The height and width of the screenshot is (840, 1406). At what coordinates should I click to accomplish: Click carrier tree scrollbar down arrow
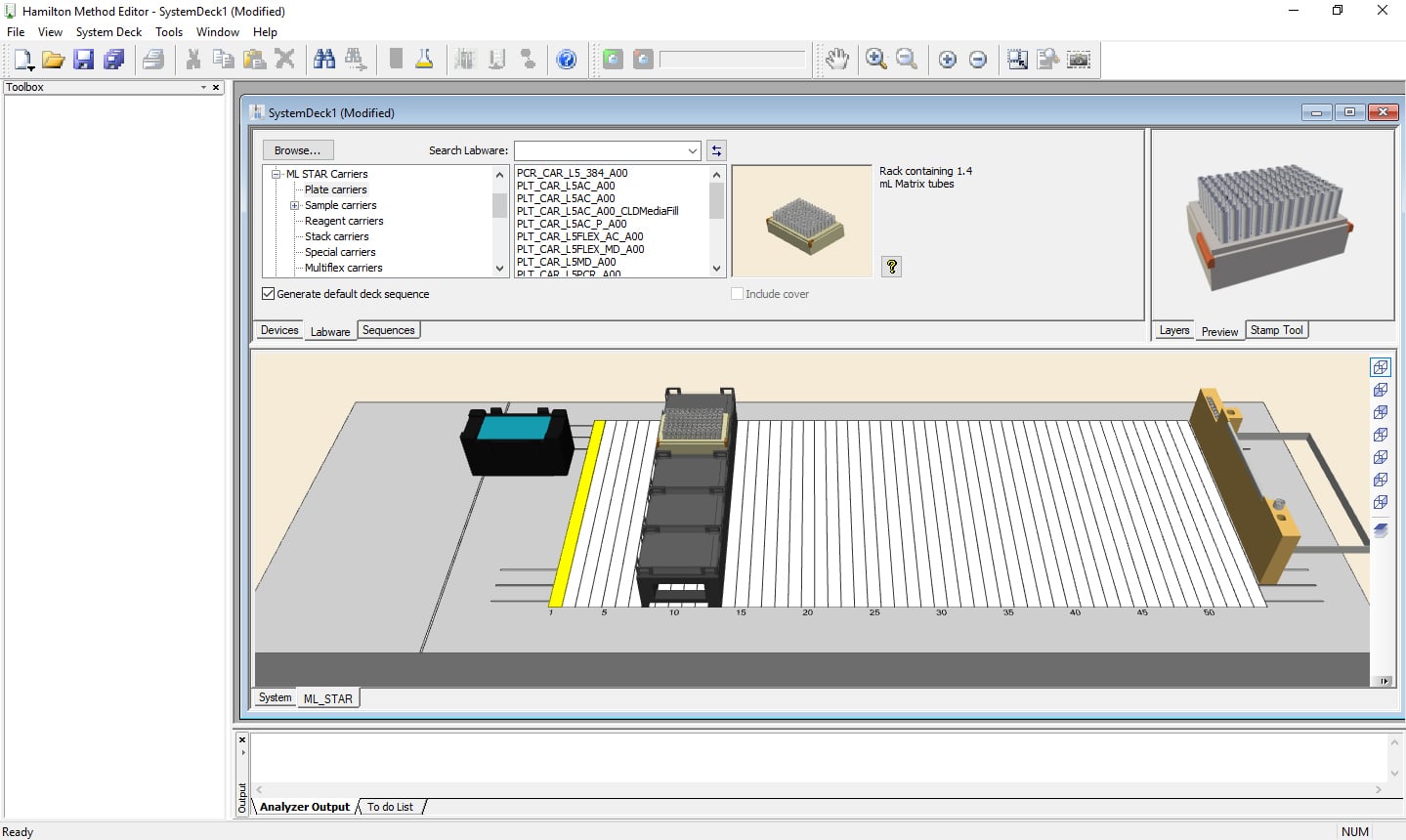(500, 269)
